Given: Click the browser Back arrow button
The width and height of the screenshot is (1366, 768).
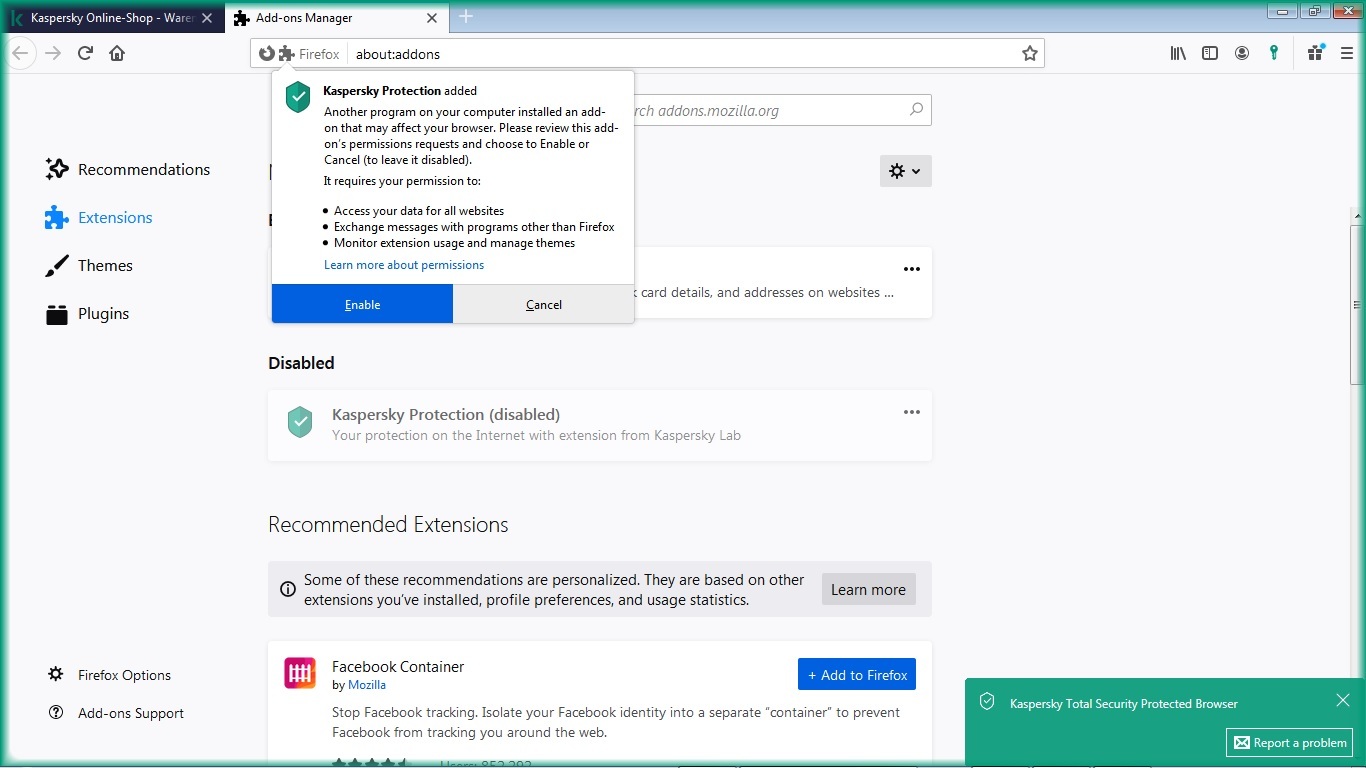Looking at the screenshot, I should 20,53.
